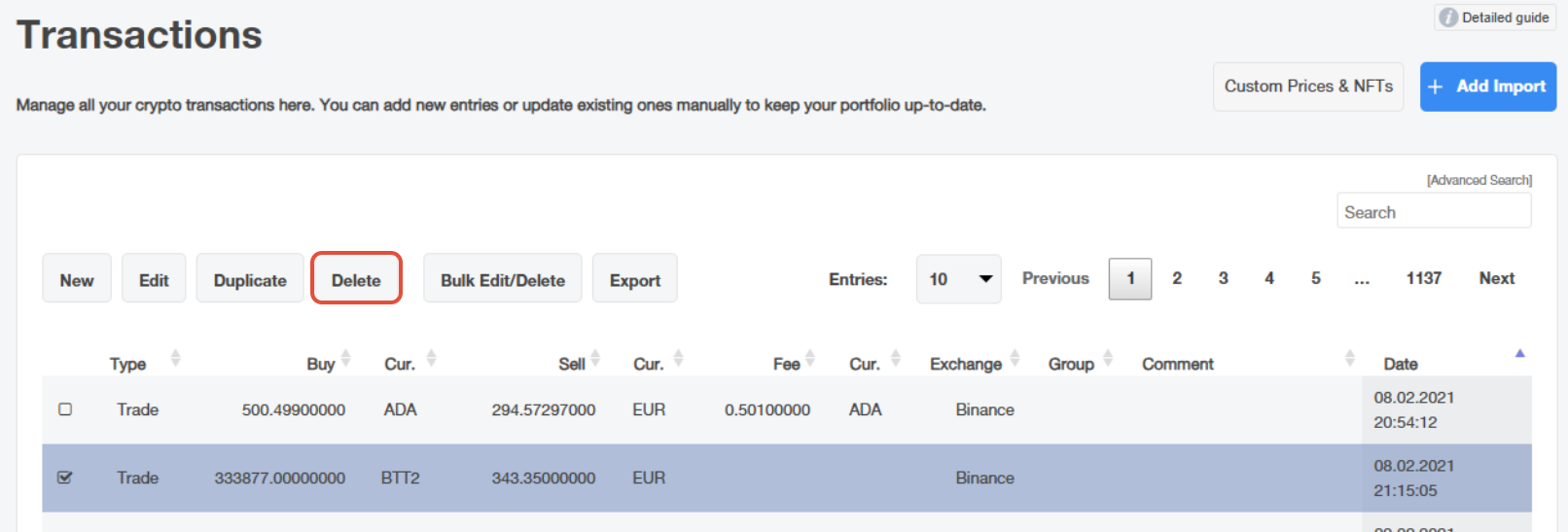Jump to last page 1137
The image size is (1568, 532).
(x=1423, y=278)
